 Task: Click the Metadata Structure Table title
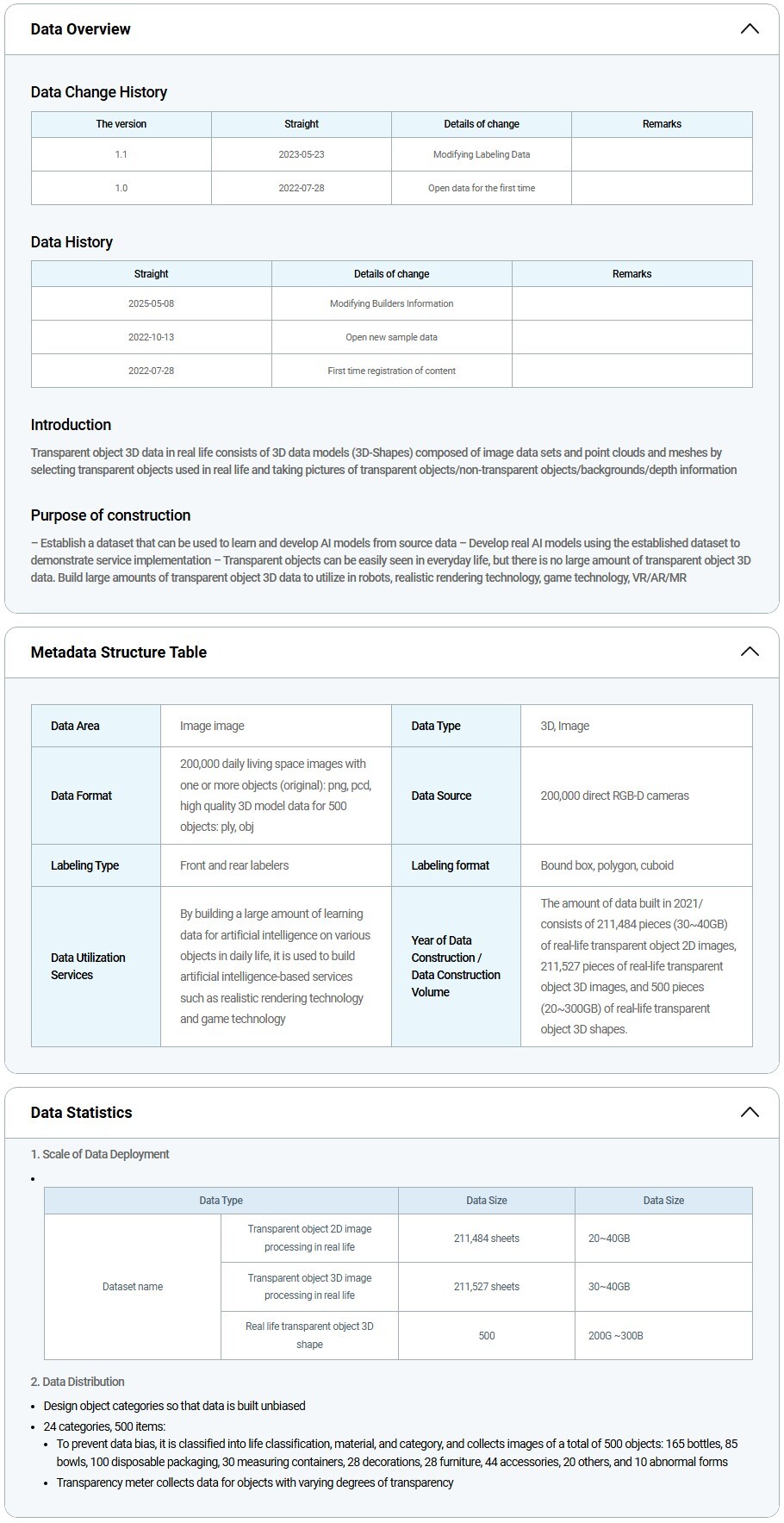coord(119,652)
